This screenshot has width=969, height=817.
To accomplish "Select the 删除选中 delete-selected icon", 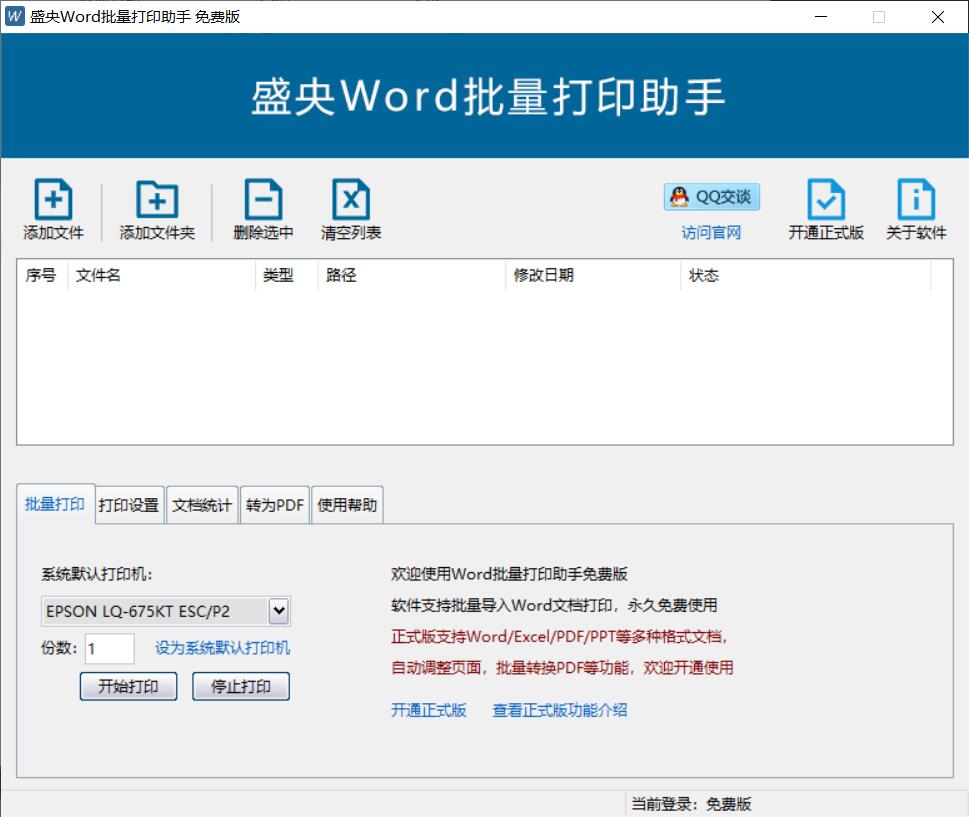I will click(263, 199).
